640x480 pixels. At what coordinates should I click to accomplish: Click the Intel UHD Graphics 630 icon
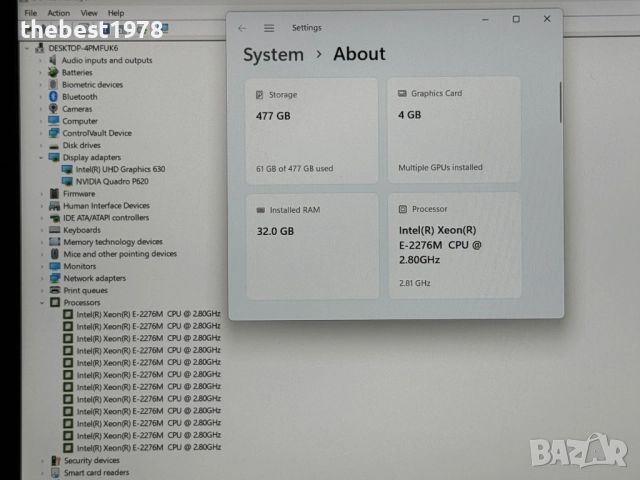pos(67,169)
